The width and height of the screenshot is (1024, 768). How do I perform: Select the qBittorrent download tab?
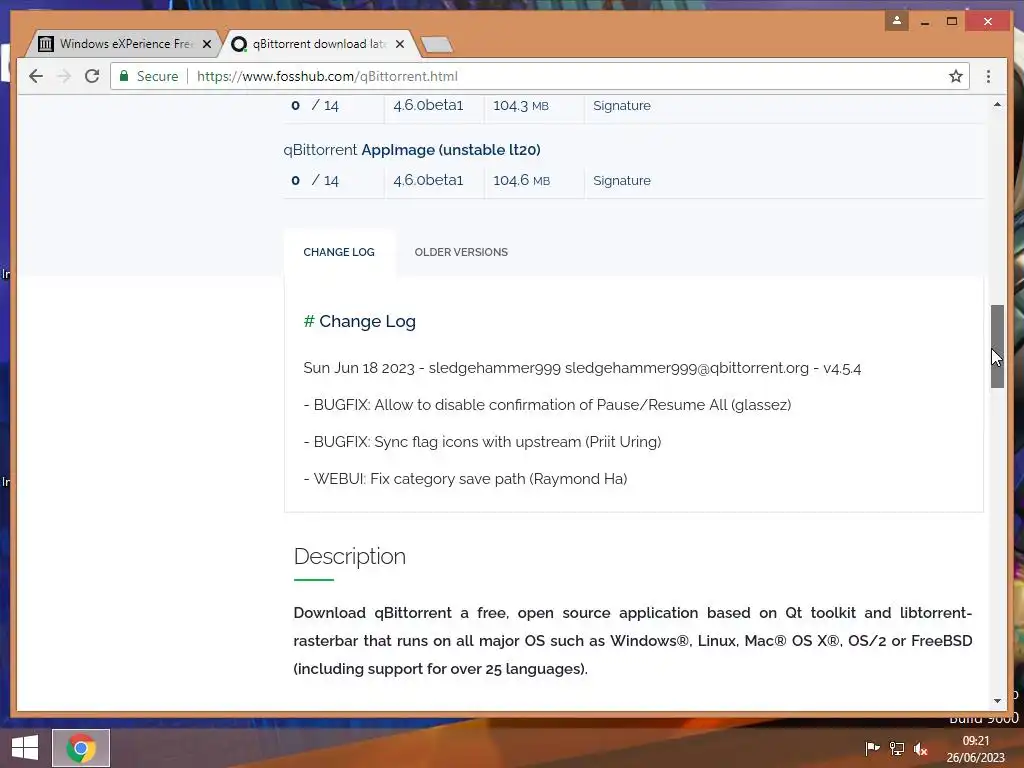click(x=319, y=44)
